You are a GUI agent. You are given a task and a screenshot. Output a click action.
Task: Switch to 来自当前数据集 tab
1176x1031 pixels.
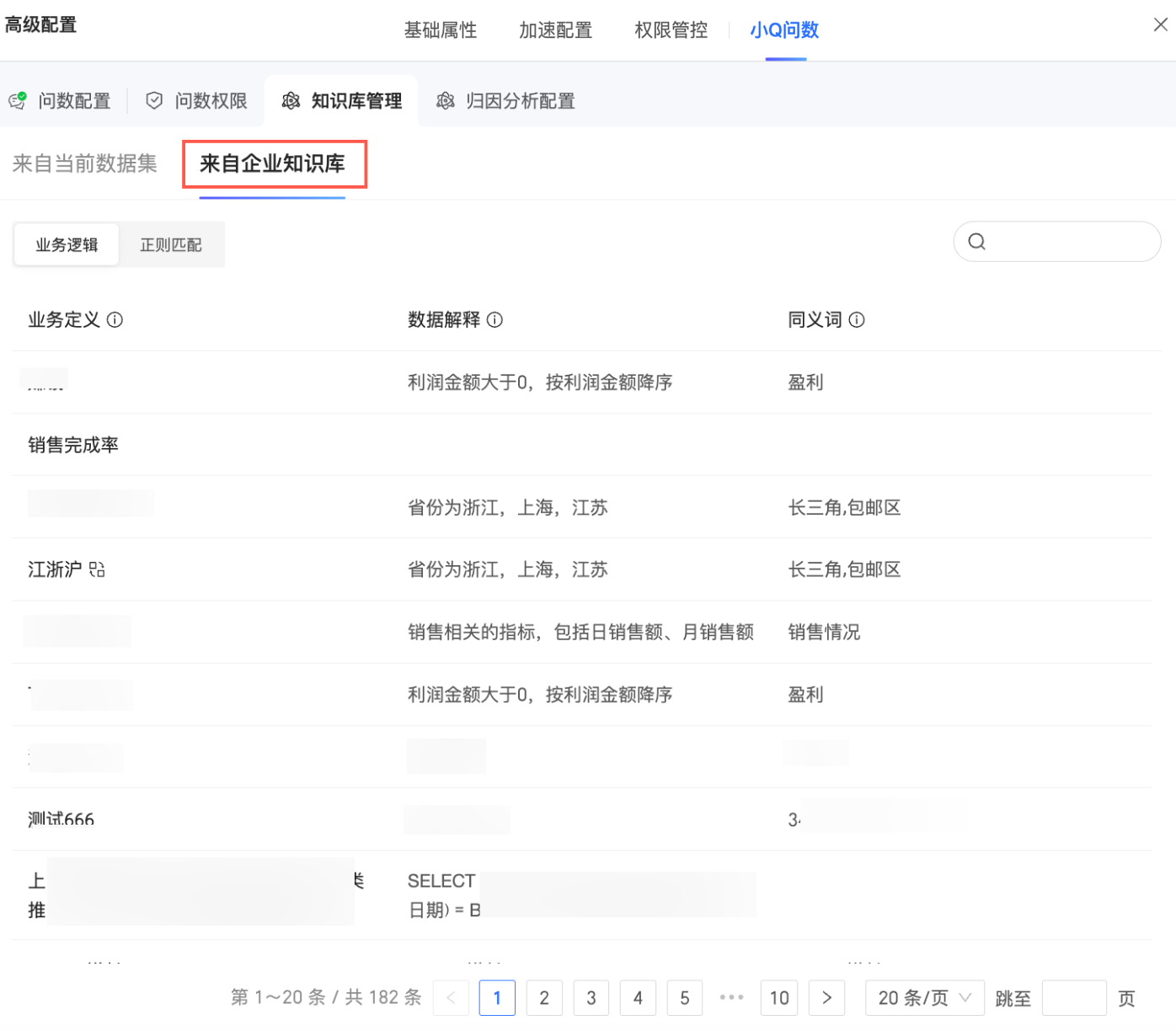(x=85, y=163)
